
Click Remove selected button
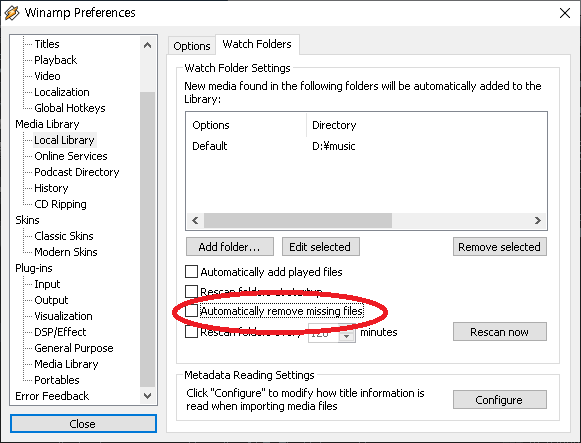499,247
